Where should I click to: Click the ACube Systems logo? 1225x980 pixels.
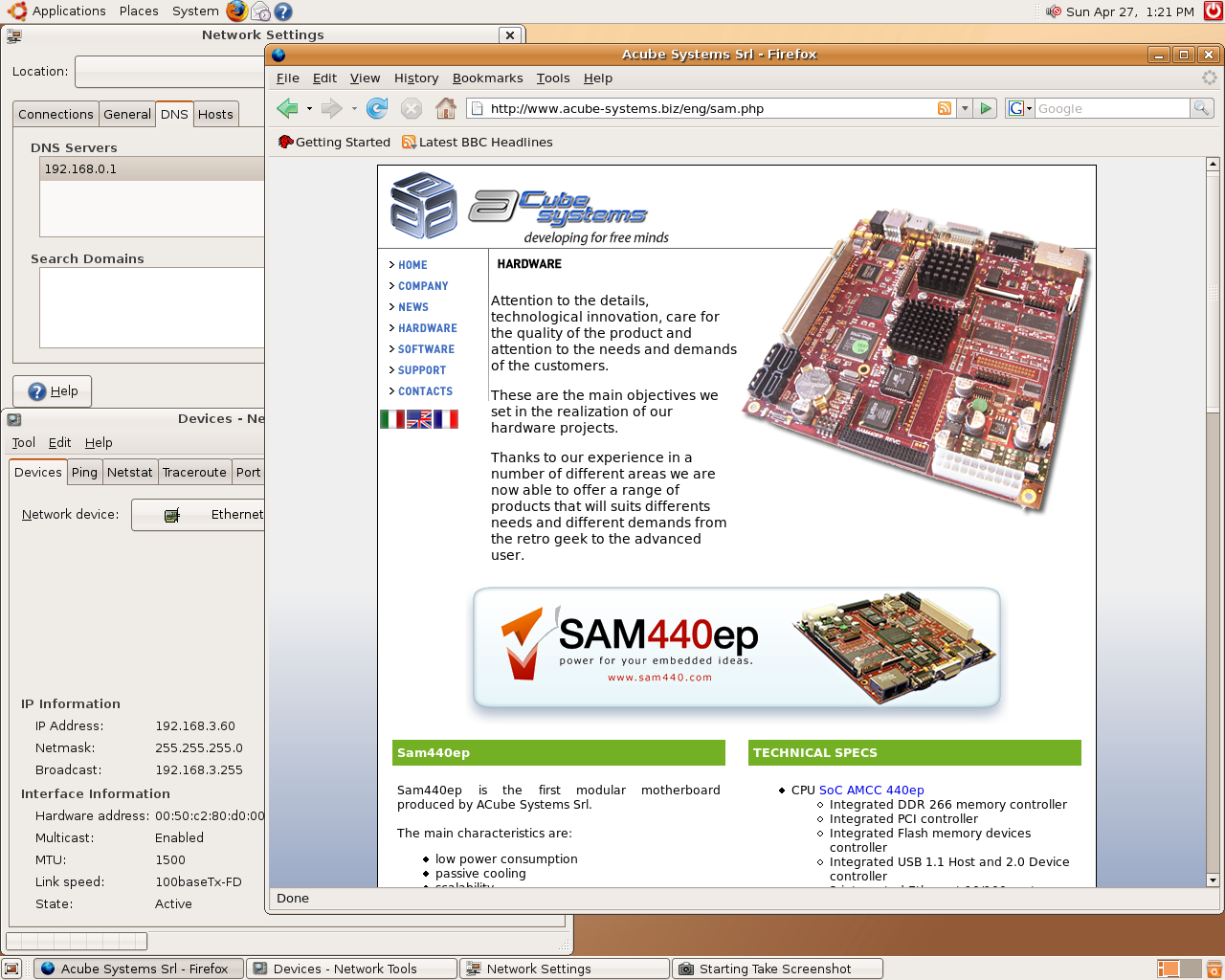point(530,208)
